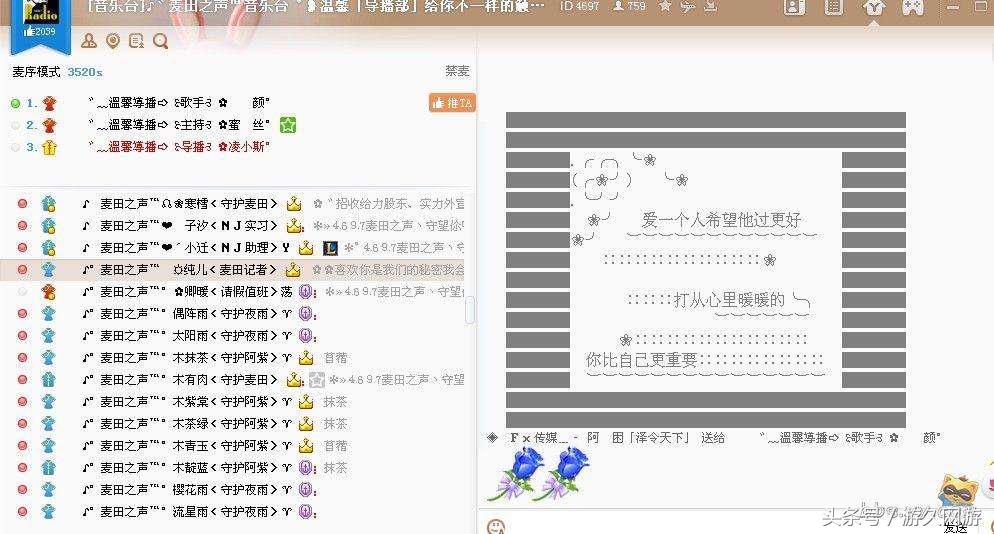This screenshot has height=534, width=994.
Task: Click the online user count 759
Action: tap(629, 6)
